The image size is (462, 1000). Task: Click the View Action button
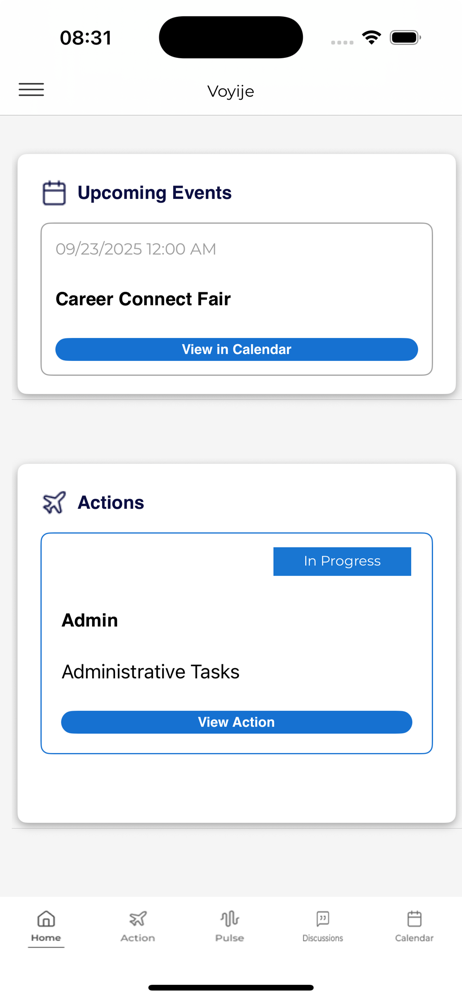(237, 722)
